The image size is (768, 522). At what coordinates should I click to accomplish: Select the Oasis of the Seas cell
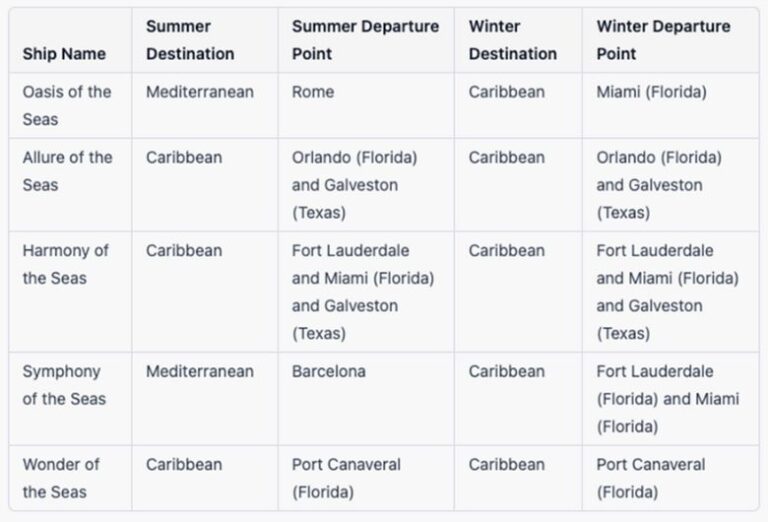click(67, 105)
